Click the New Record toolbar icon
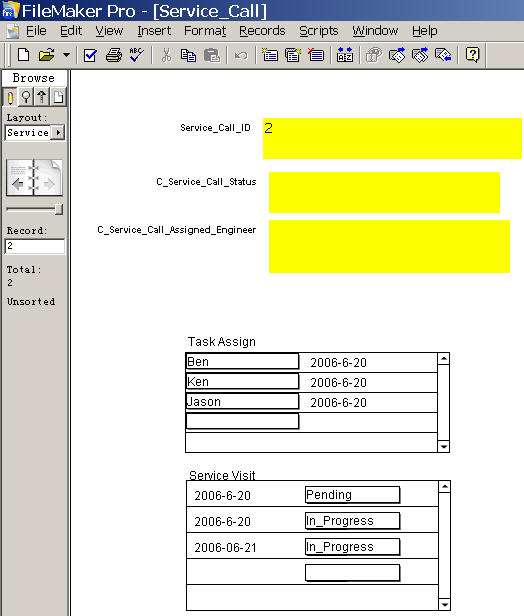The height and width of the screenshot is (616, 524). click(x=270, y=55)
